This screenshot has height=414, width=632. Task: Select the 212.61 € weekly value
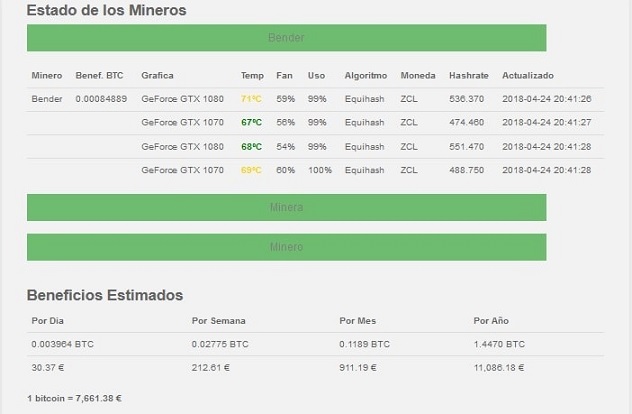[210, 368]
